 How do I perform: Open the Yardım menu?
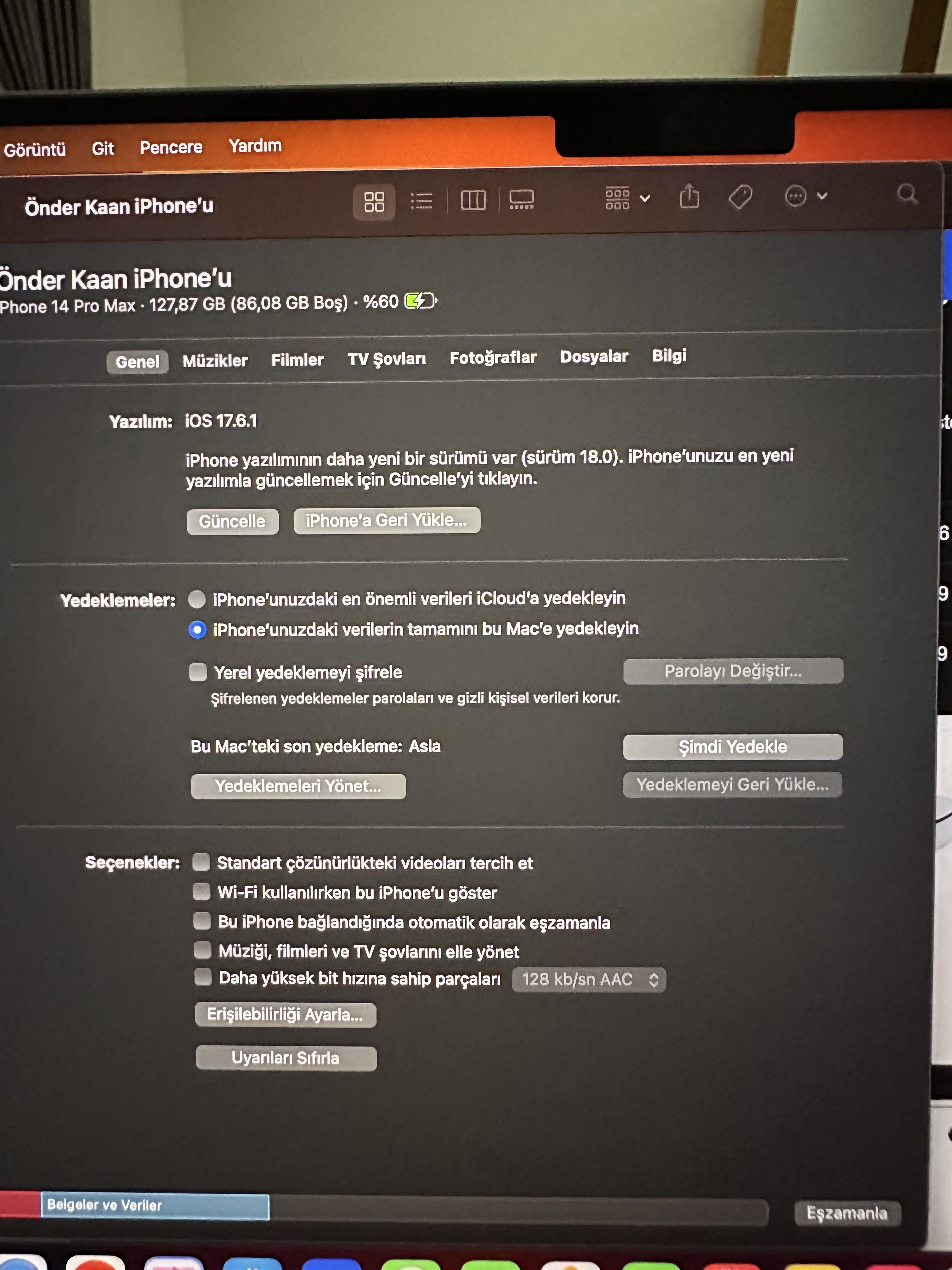255,146
